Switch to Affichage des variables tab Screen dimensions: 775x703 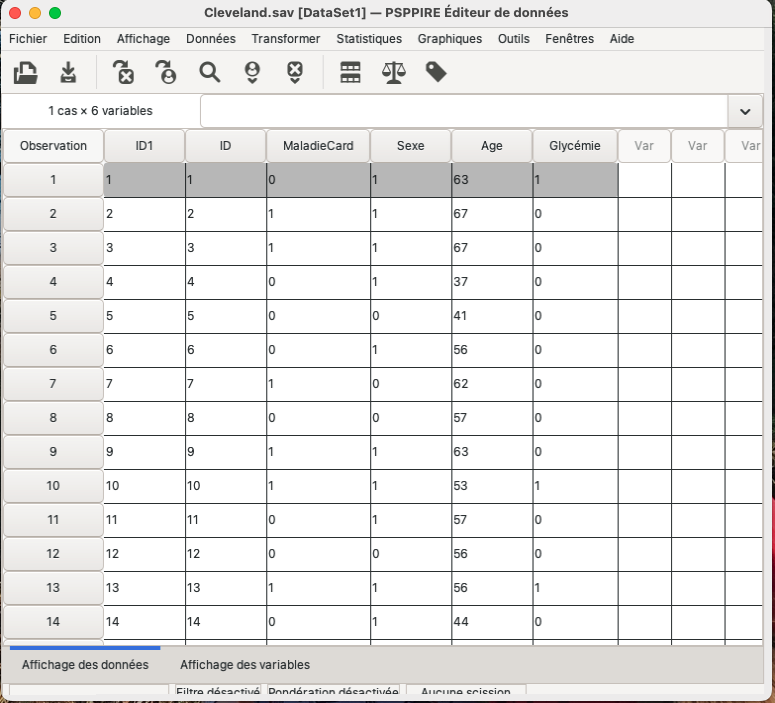coord(245,665)
